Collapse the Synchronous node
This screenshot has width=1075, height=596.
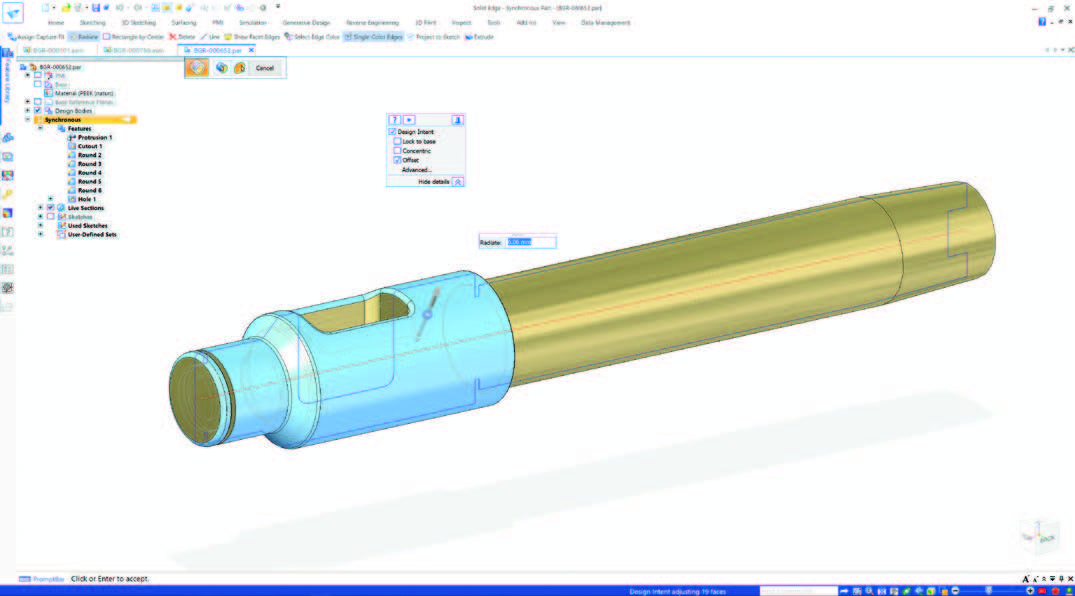[28, 120]
